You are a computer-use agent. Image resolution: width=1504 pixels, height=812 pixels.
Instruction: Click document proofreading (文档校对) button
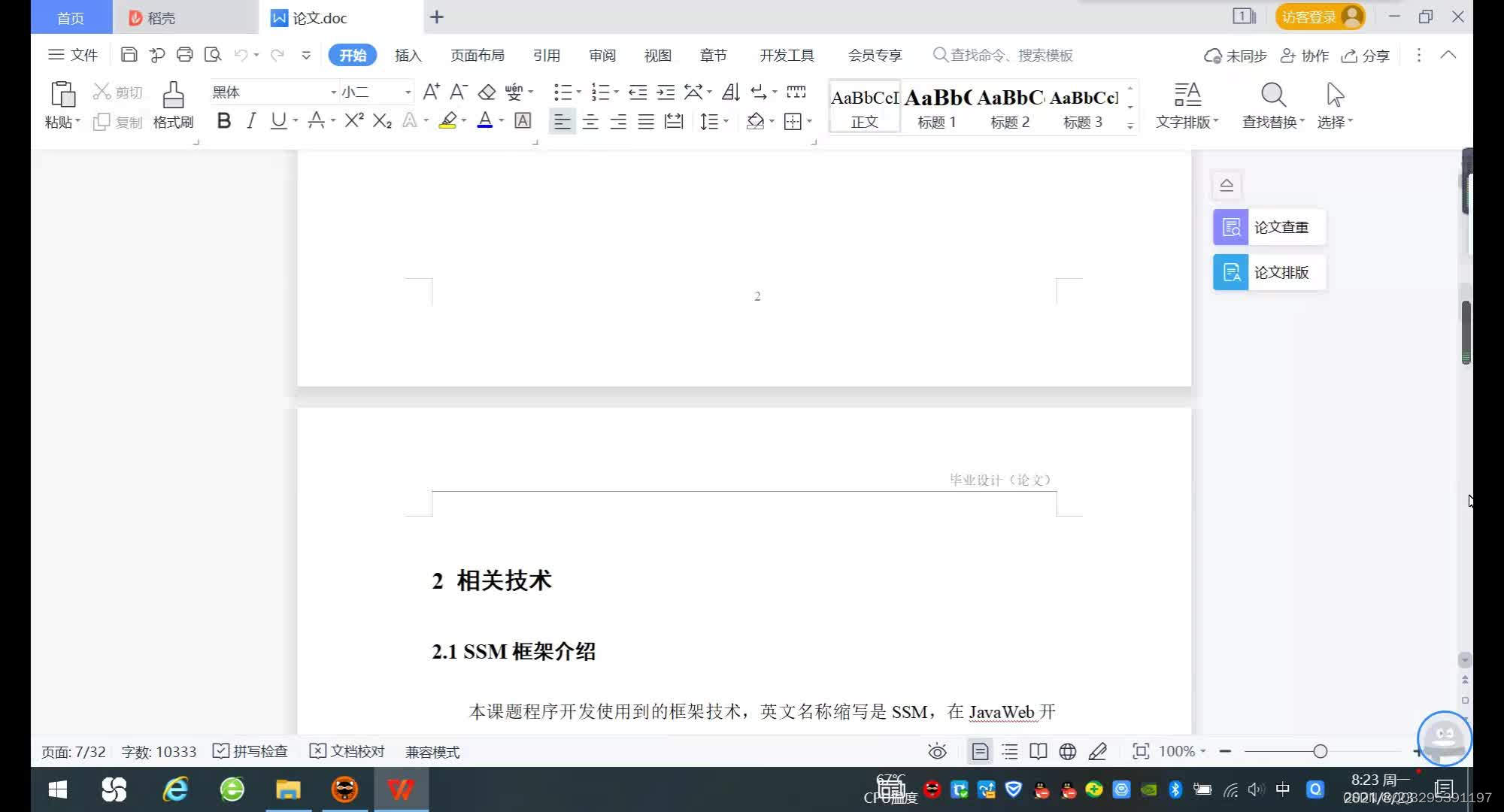(x=347, y=751)
